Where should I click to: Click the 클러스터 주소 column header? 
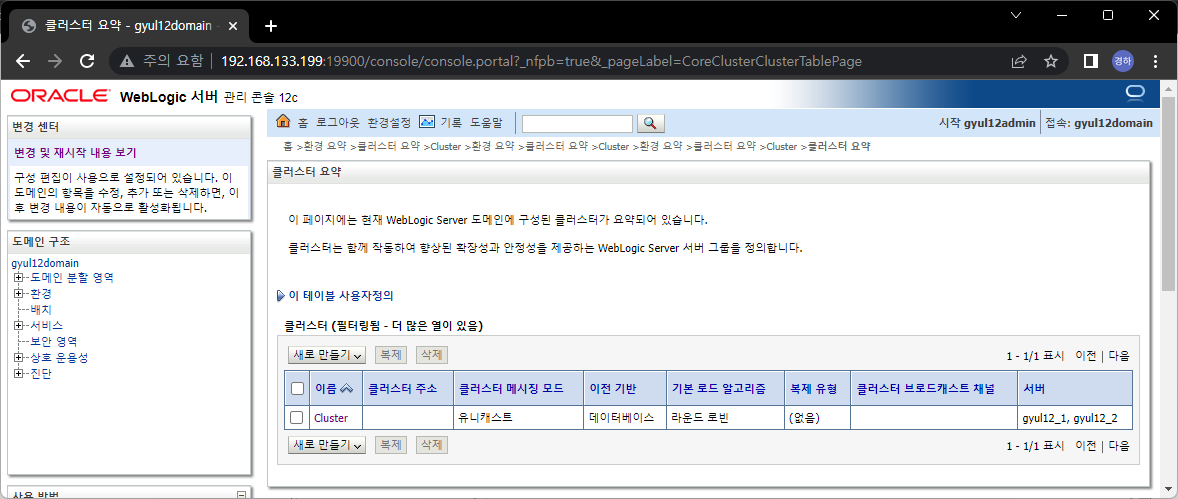[406, 389]
